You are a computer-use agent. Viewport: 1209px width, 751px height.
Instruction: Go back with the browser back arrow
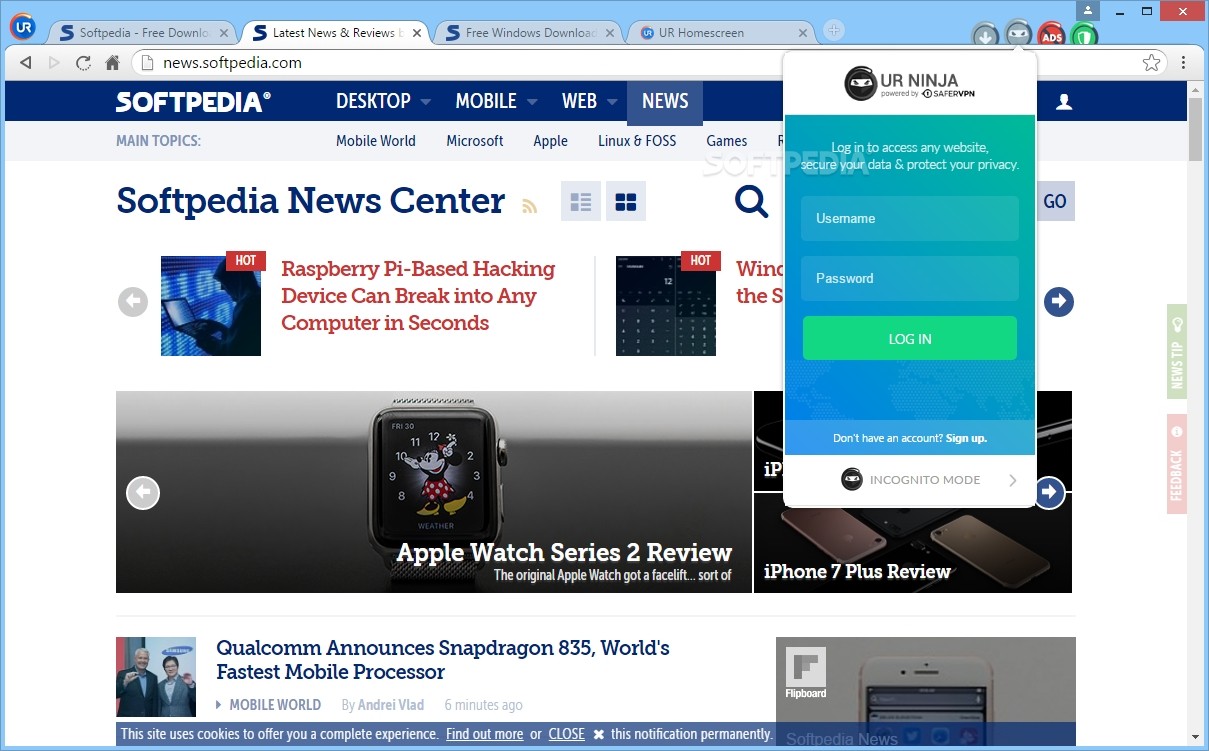click(x=26, y=63)
